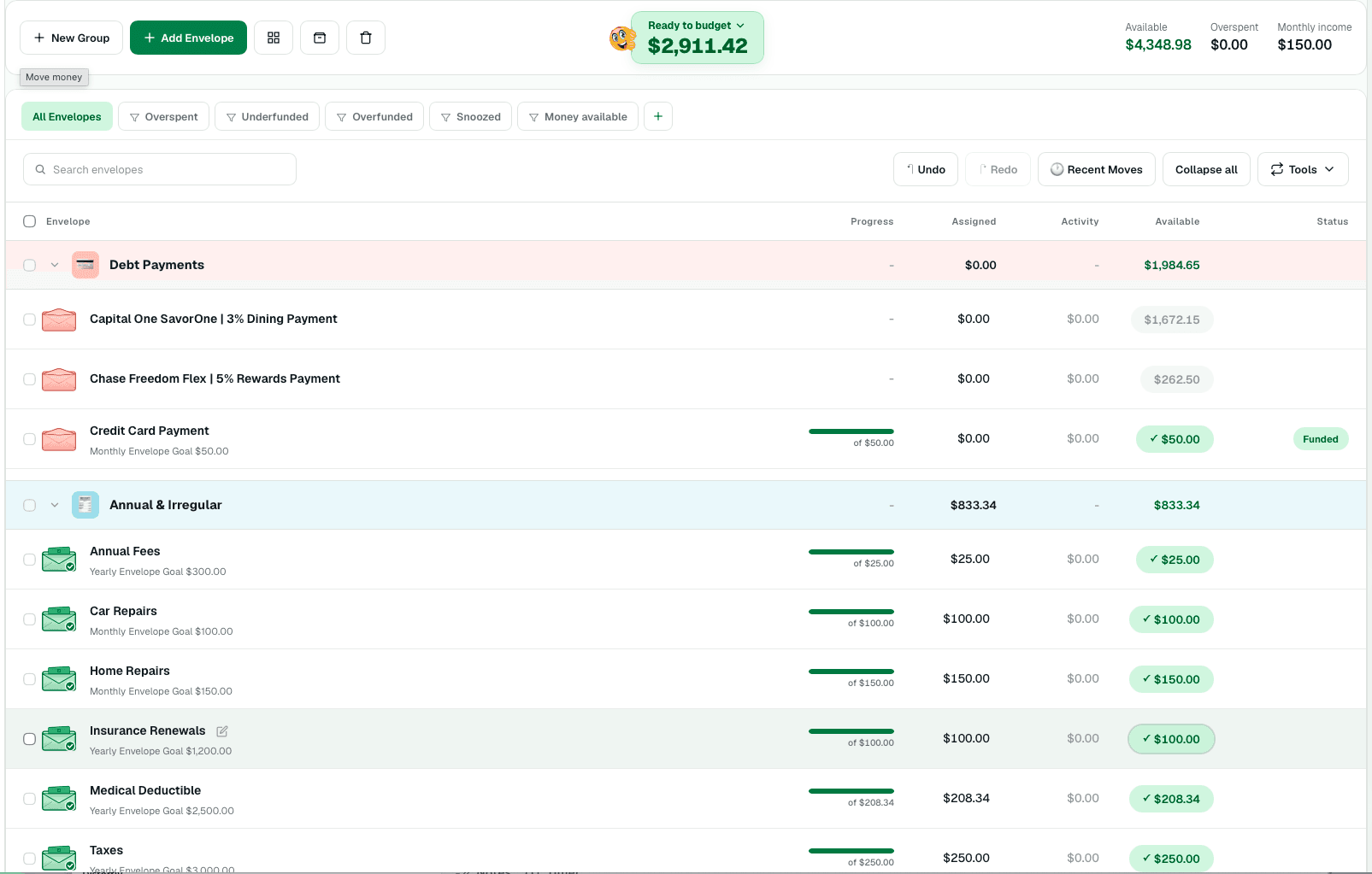Open the Ready to budget dropdown
The width and height of the screenshot is (1372, 874).
pos(697,38)
